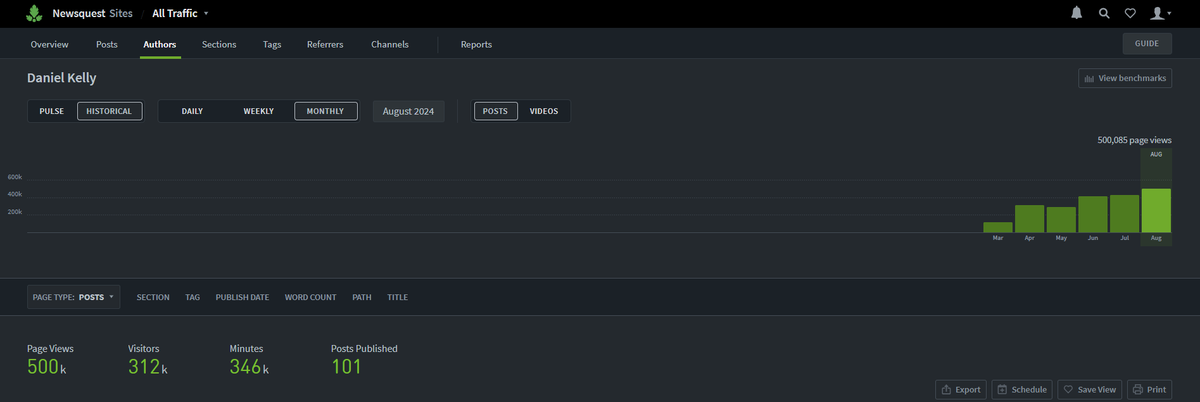Select the highlighted Aug bar
This screenshot has height=402, width=1200.
(1156, 211)
